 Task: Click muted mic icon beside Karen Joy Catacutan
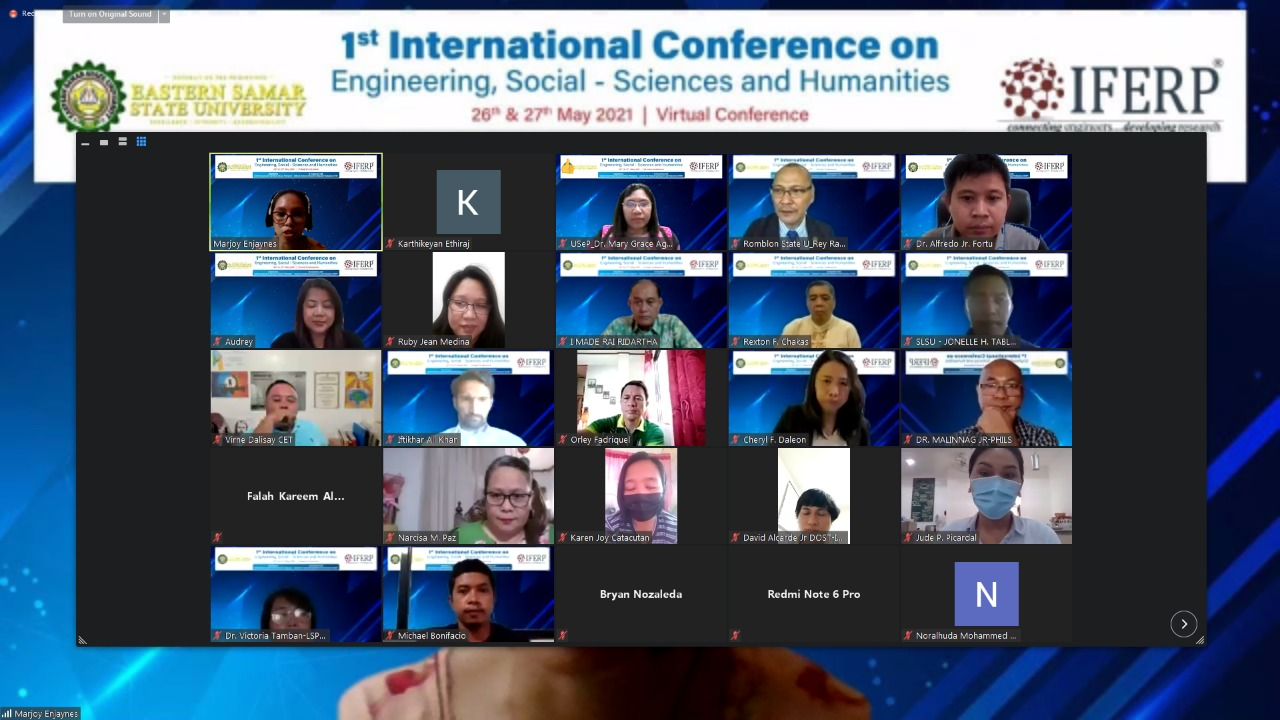[563, 538]
